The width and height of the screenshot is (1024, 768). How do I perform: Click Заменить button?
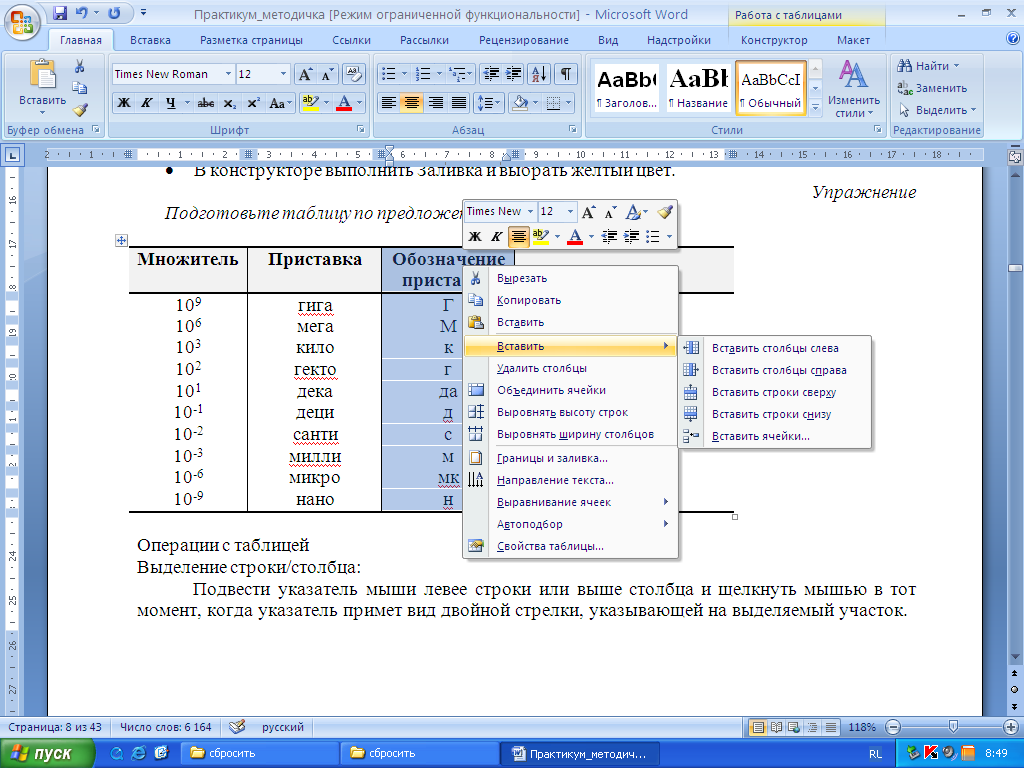pos(933,88)
